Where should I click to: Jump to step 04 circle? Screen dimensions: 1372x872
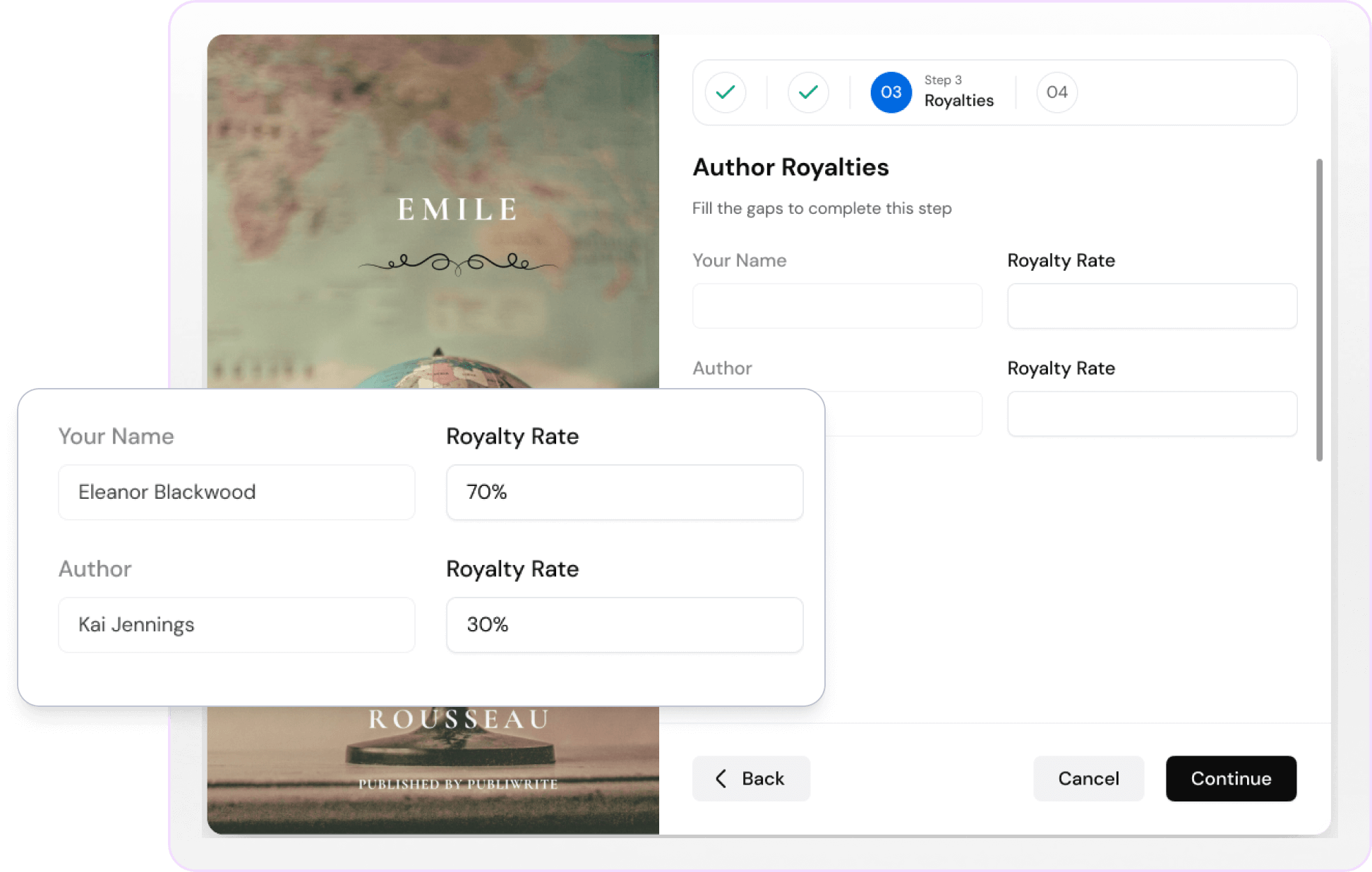(1057, 92)
